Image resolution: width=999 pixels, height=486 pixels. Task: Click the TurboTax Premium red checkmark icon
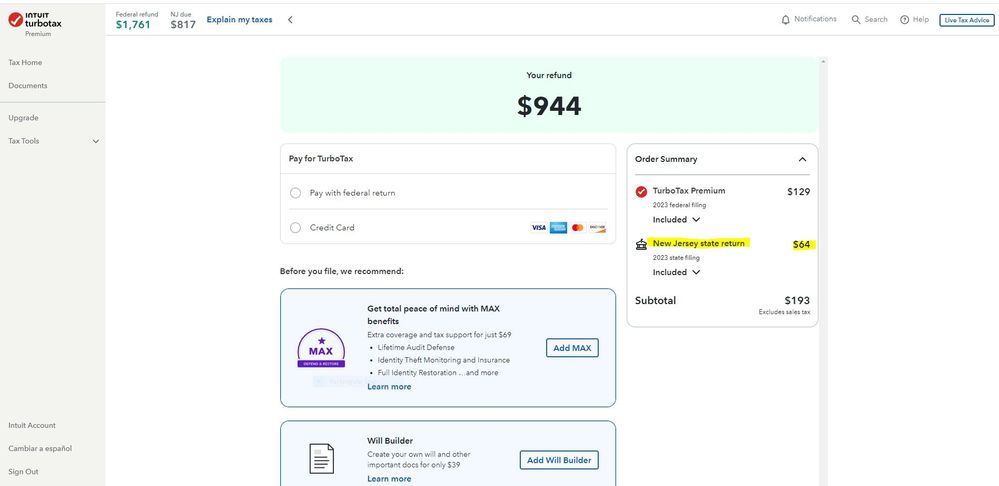click(641, 191)
